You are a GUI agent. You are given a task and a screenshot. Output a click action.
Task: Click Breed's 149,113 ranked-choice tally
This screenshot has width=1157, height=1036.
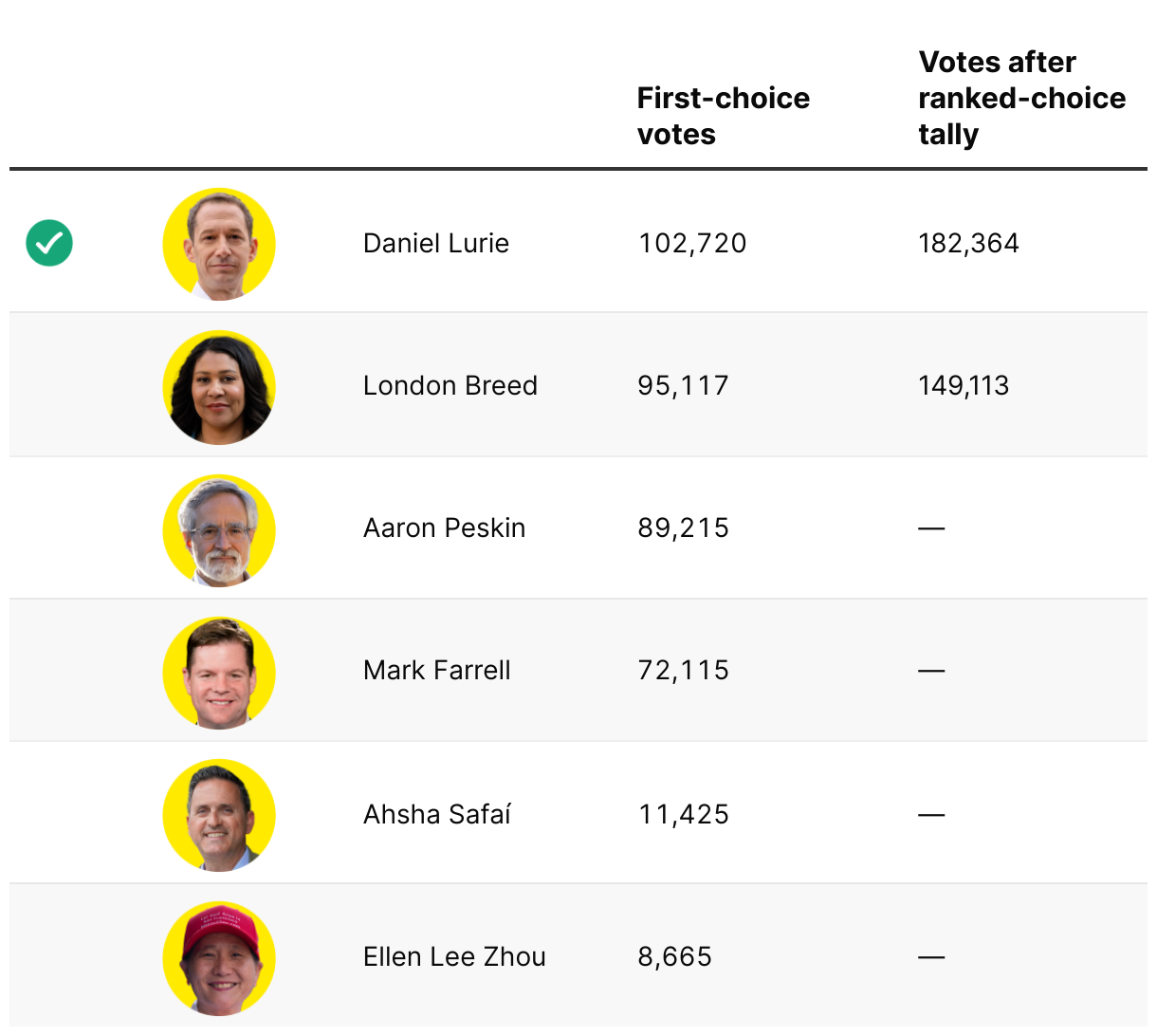[964, 386]
